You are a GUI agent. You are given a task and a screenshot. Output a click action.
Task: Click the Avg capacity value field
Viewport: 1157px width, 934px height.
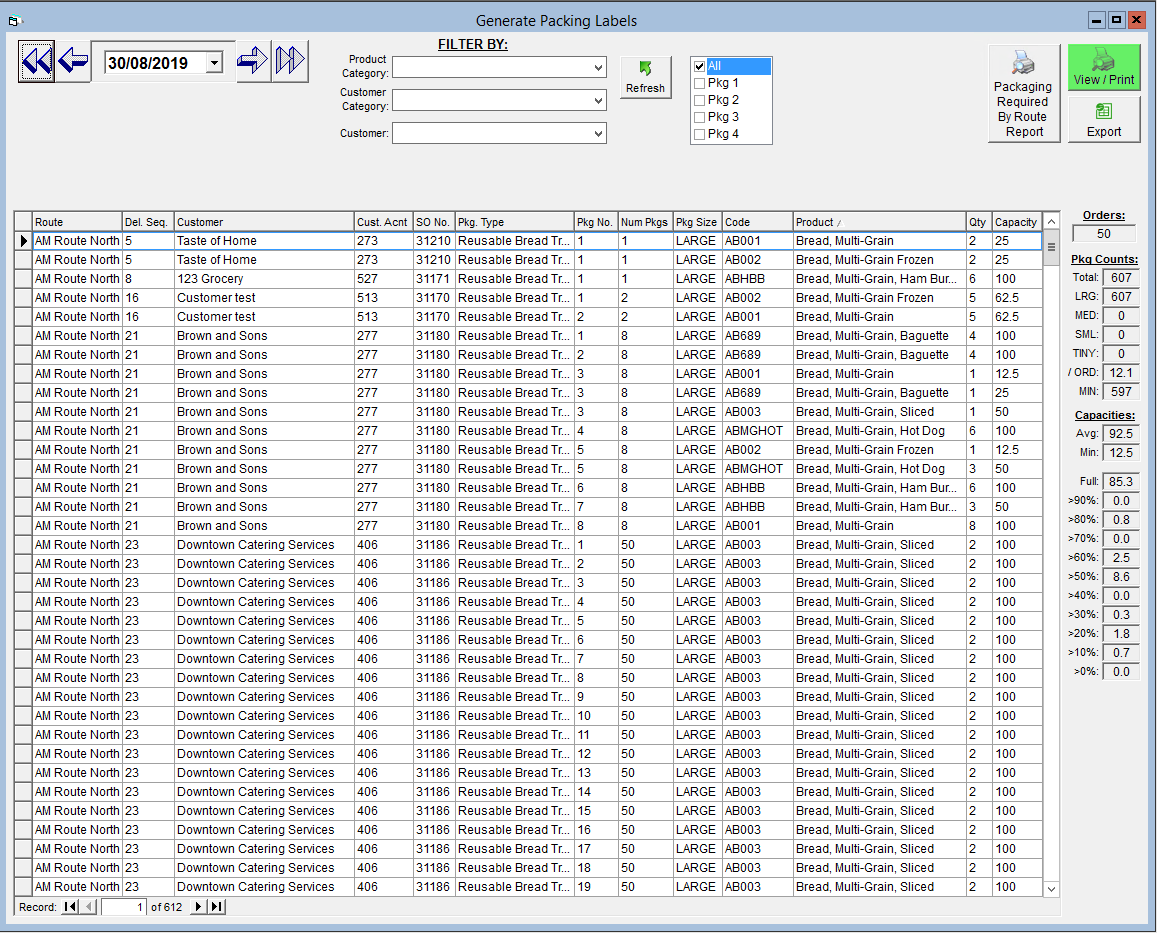1121,434
